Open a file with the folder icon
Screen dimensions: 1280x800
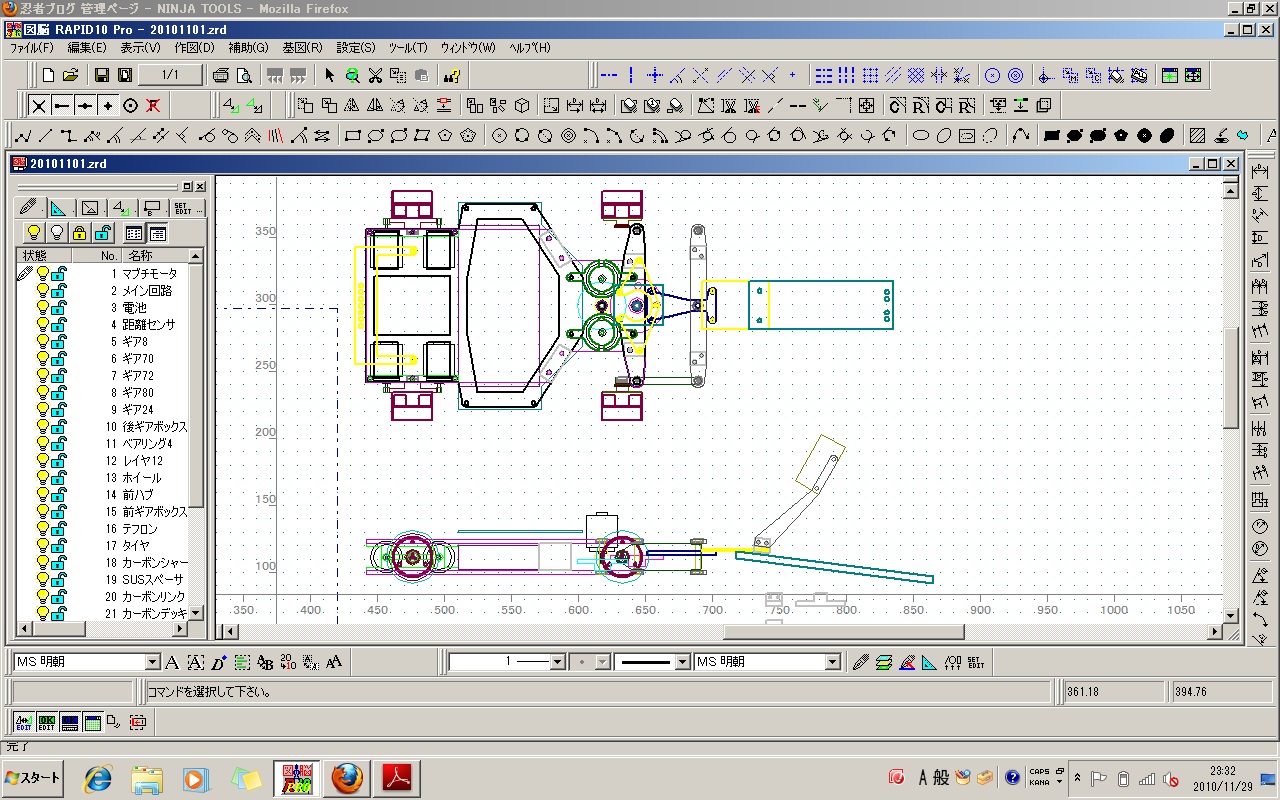coord(70,75)
